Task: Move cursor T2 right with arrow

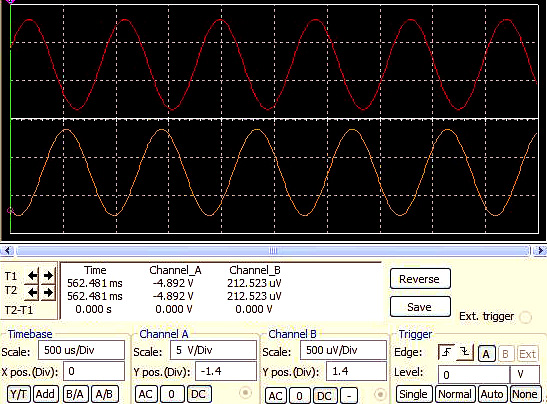Action: tap(48, 292)
